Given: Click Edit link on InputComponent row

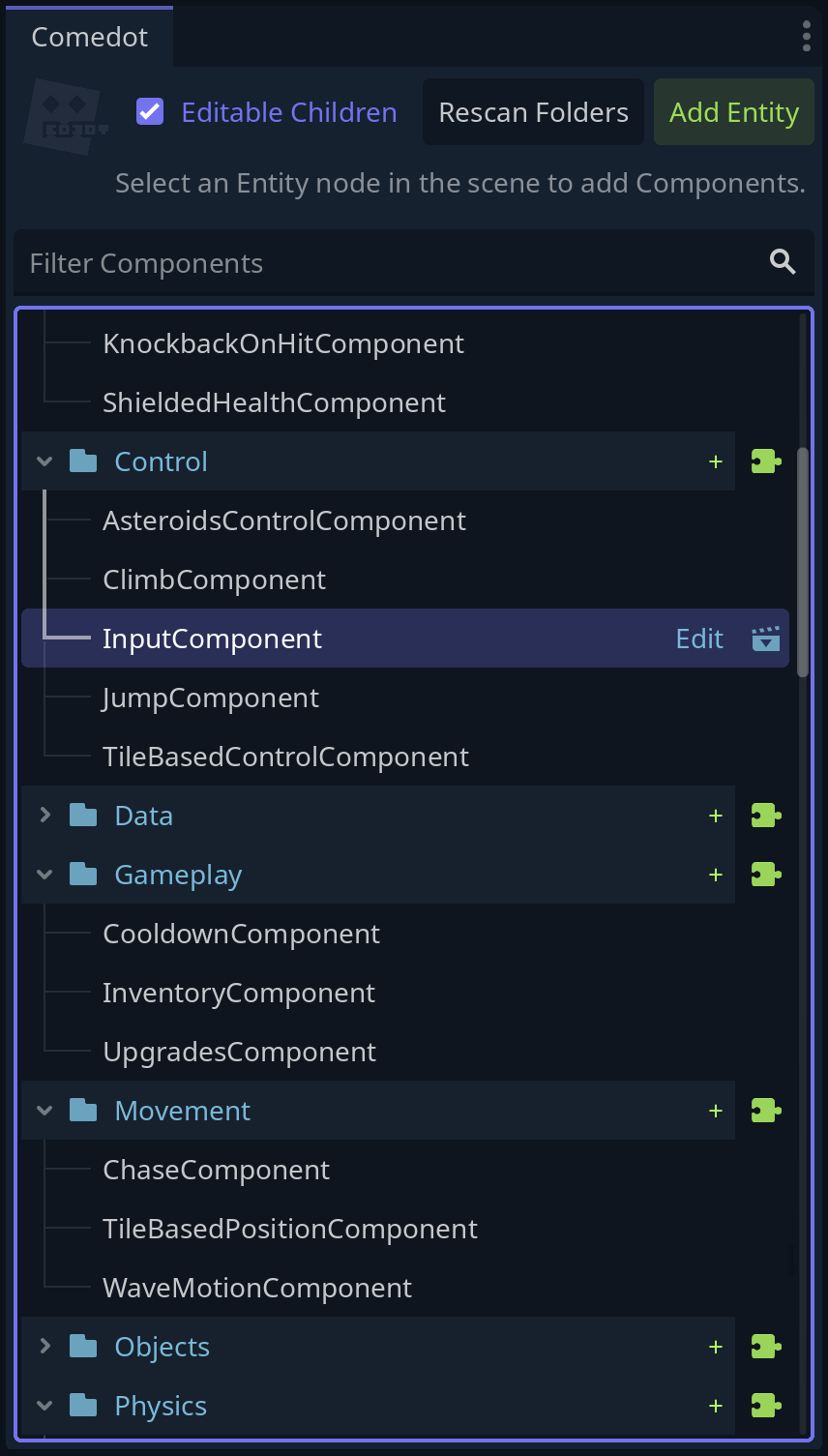Looking at the screenshot, I should tap(699, 639).
